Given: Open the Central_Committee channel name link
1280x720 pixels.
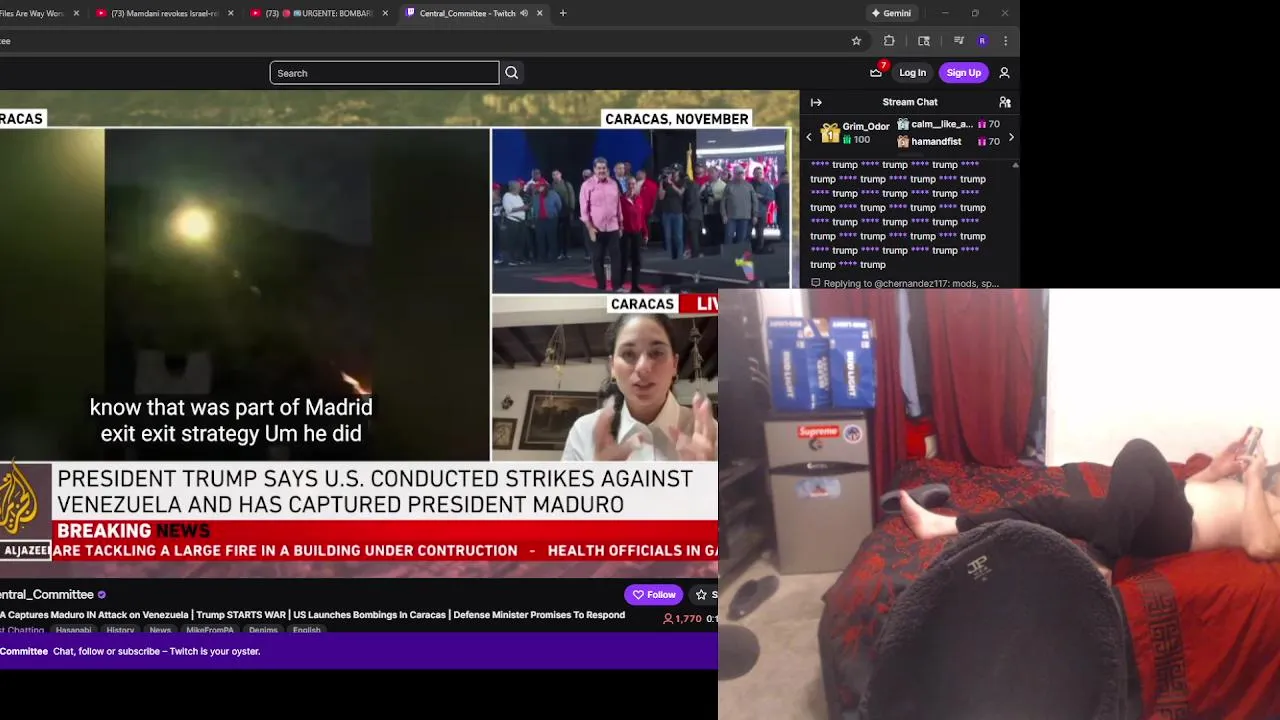Looking at the screenshot, I should (x=47, y=595).
